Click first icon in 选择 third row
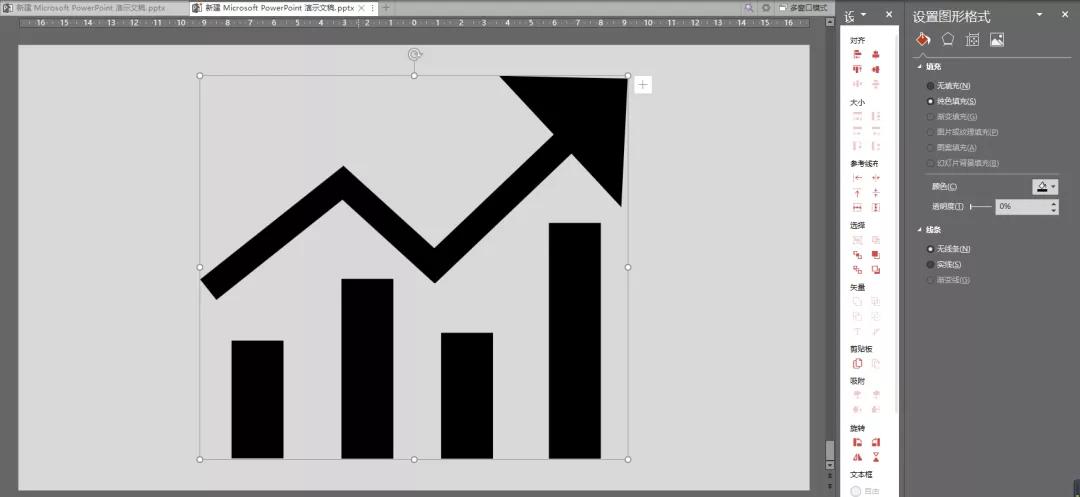 coord(858,270)
